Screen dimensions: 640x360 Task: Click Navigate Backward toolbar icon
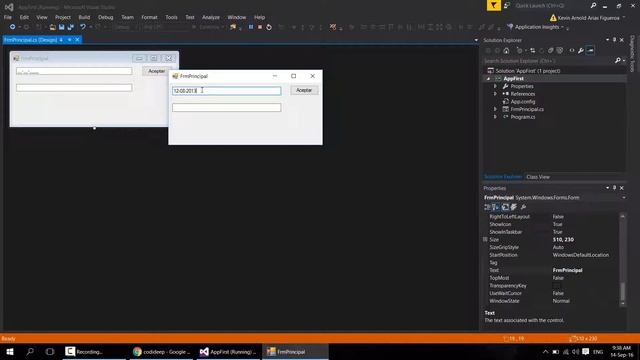(x=13, y=27)
